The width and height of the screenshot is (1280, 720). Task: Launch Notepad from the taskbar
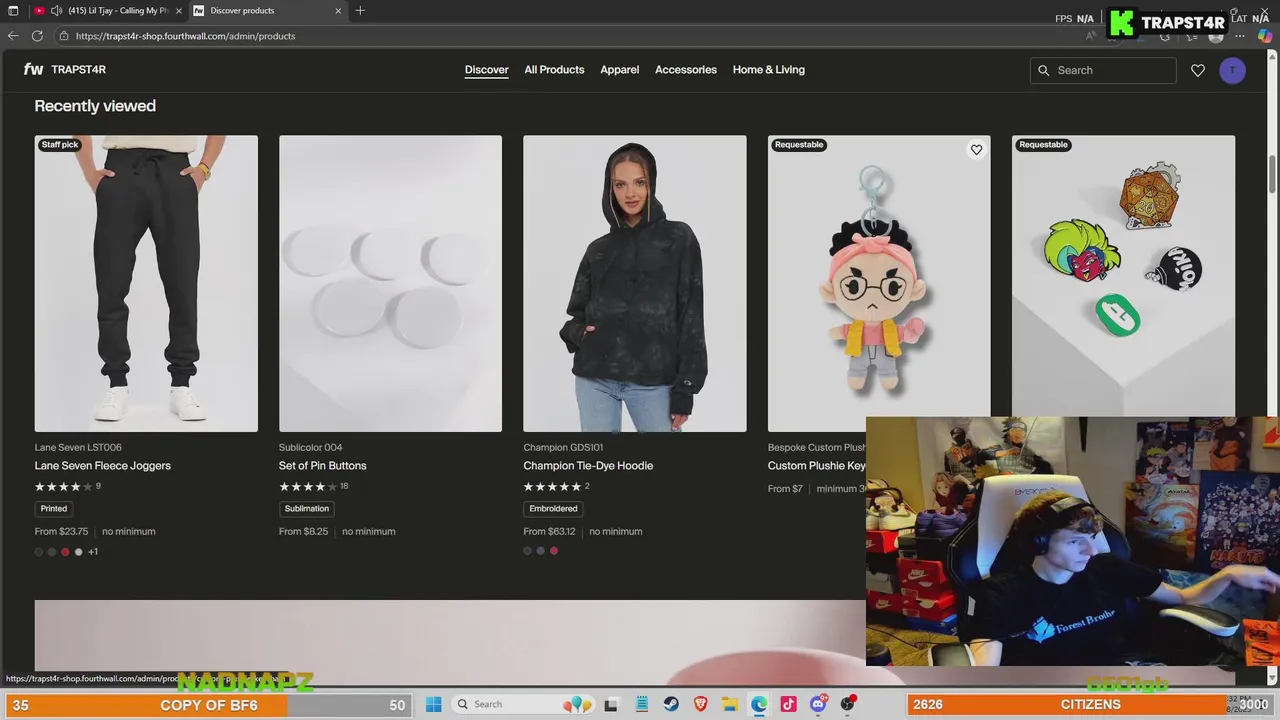[642, 704]
